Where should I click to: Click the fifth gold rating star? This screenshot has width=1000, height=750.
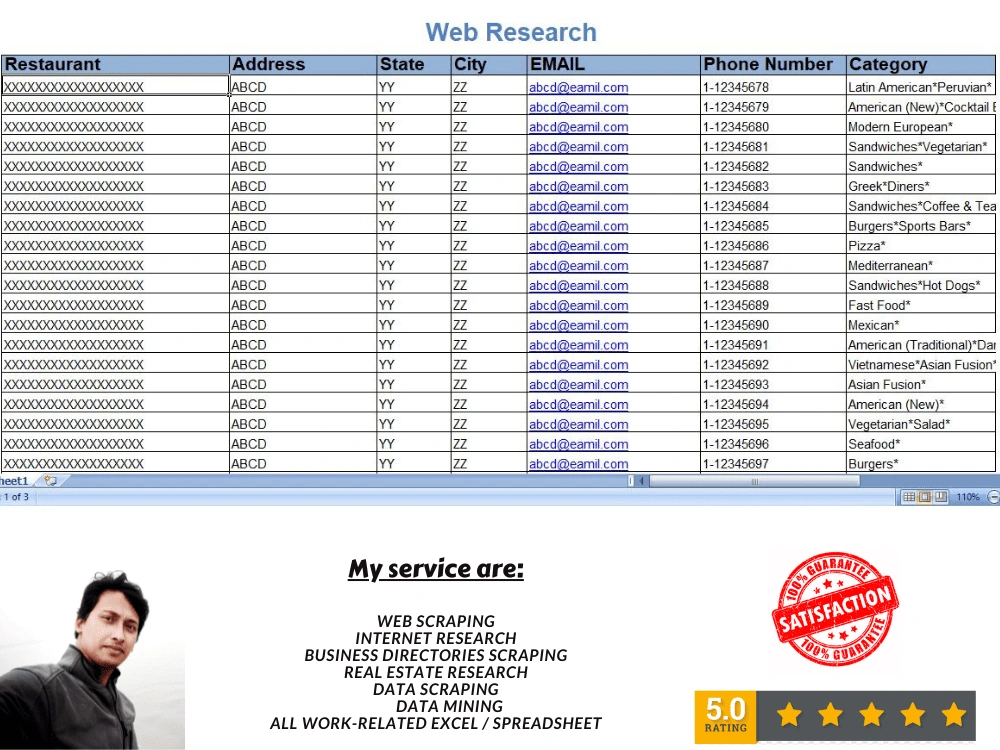tap(954, 714)
